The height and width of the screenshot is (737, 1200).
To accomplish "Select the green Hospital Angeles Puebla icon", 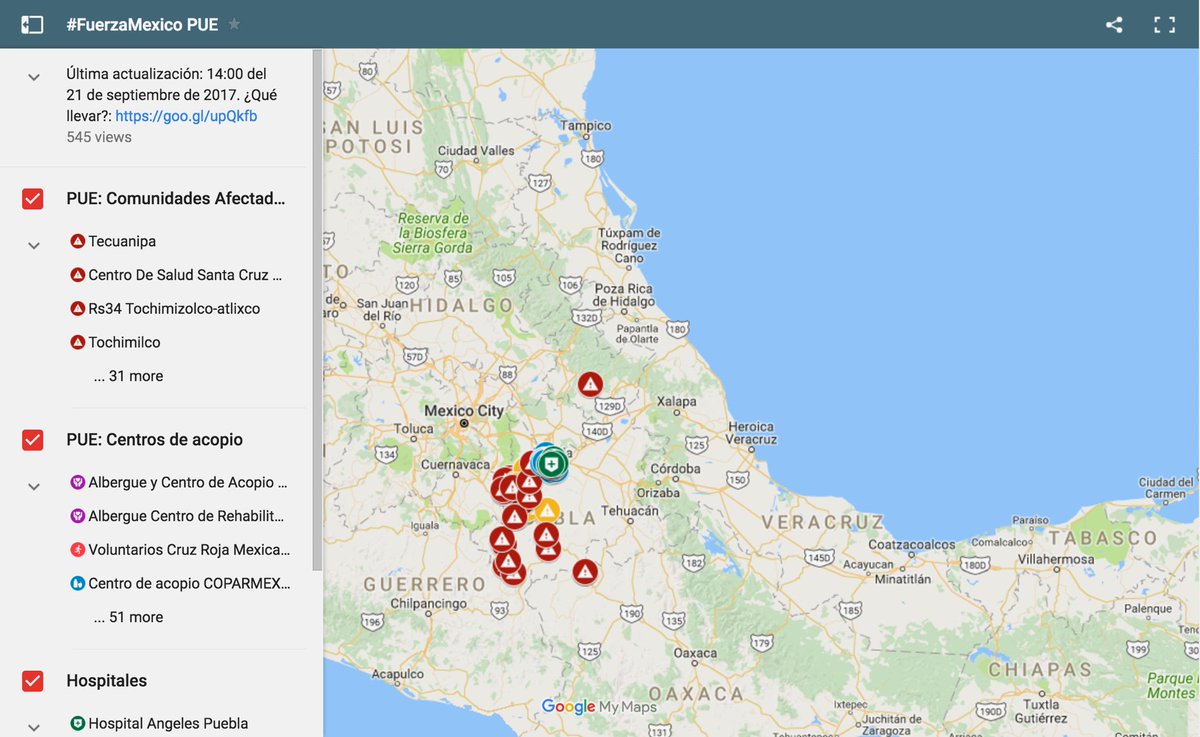I will click(77, 723).
